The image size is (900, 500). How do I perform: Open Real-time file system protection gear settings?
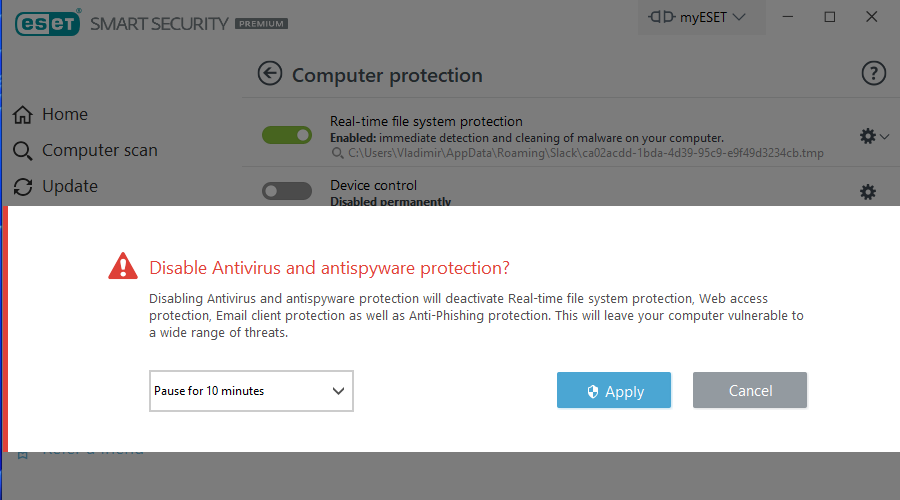click(x=867, y=135)
